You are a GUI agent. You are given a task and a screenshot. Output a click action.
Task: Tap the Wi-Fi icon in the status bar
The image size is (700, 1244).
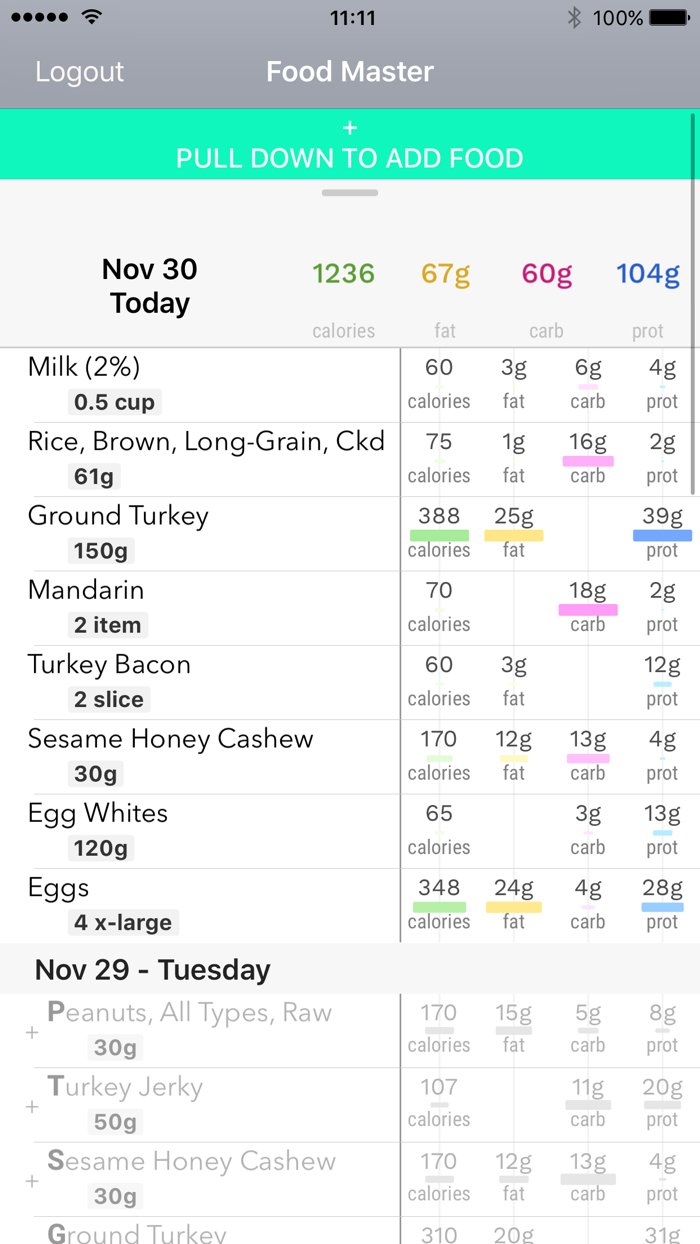coord(89,16)
